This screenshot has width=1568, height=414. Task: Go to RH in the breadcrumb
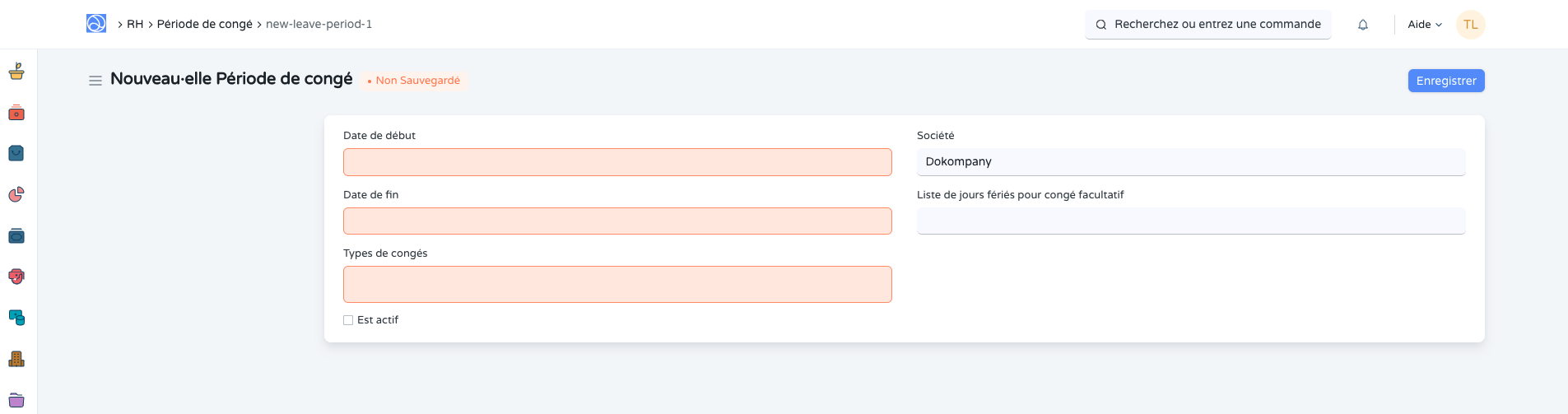click(x=135, y=25)
